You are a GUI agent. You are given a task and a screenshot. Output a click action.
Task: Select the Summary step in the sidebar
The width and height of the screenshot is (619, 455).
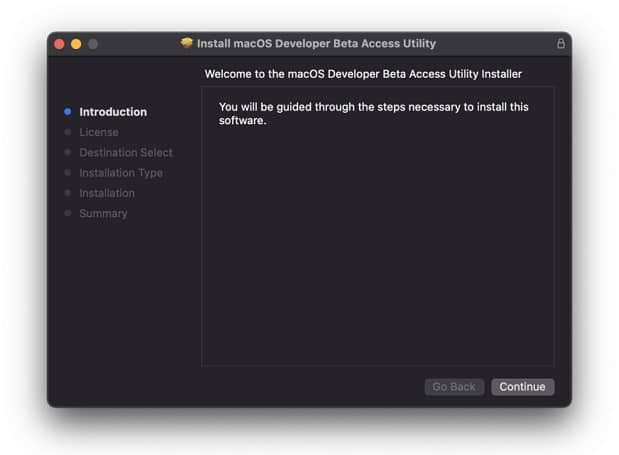[x=103, y=213]
